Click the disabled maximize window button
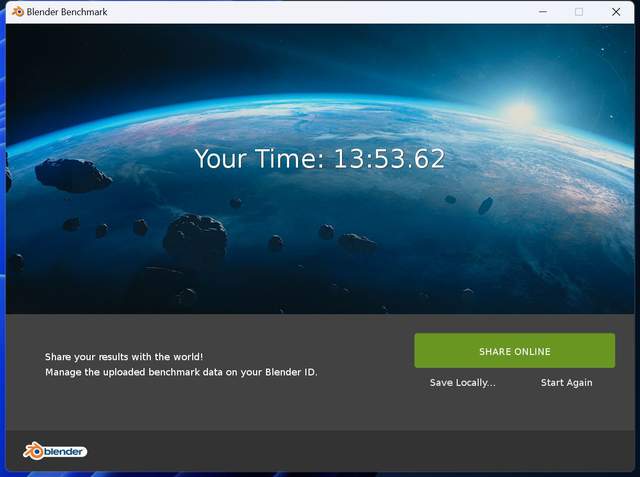Viewport: 640px width, 477px height. coord(579,12)
